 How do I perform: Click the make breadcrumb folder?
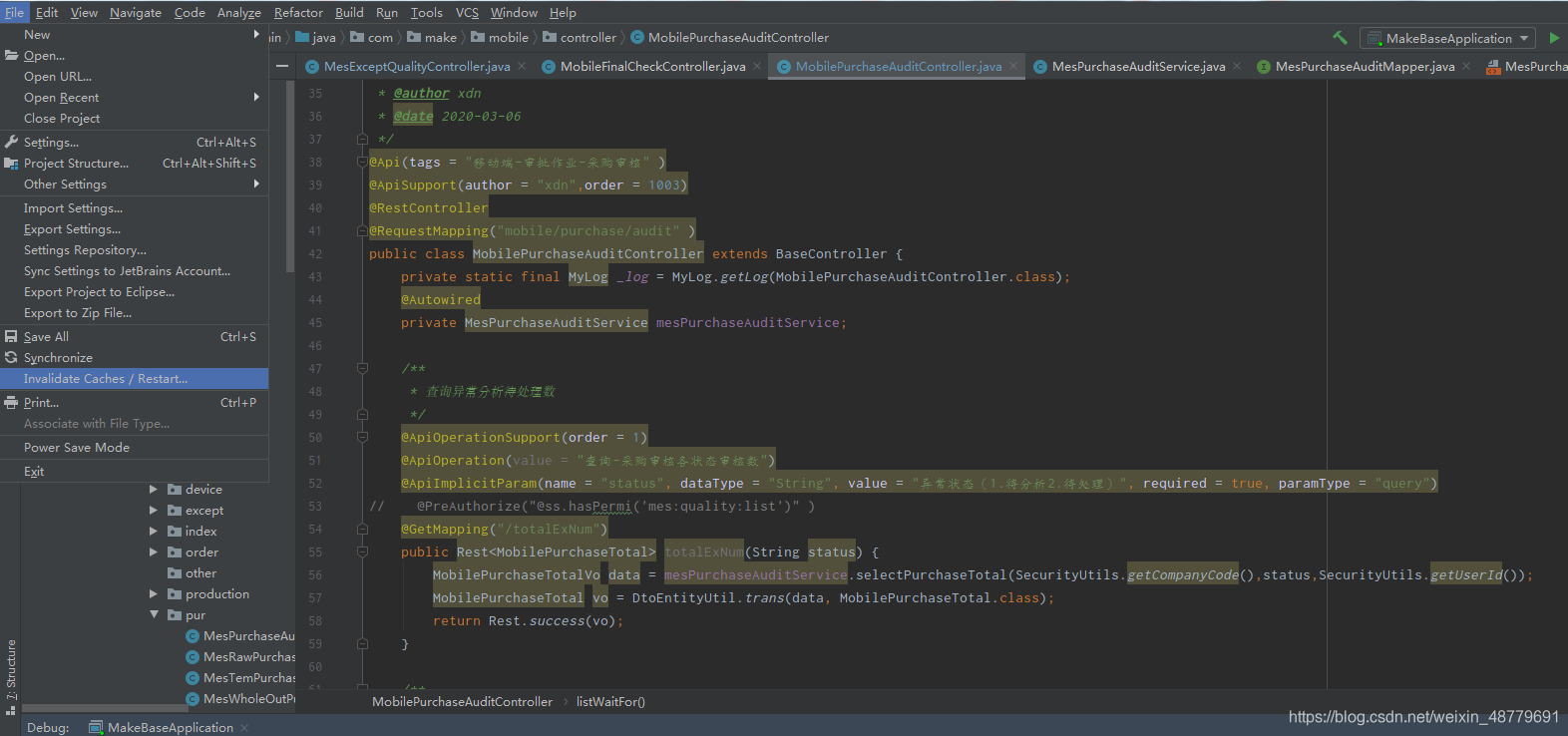tap(432, 37)
